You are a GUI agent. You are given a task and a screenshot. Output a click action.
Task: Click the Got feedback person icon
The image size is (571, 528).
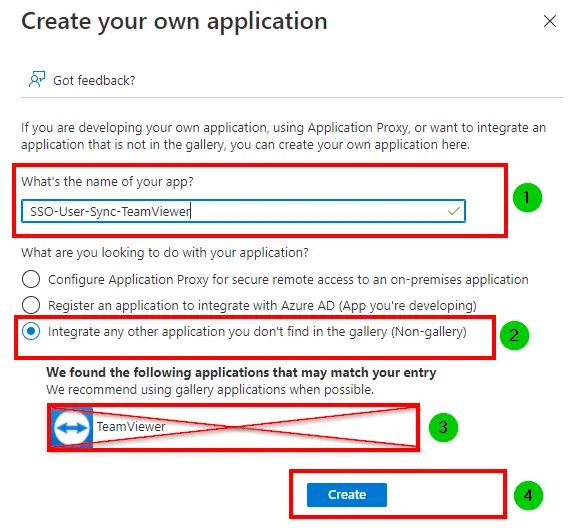[x=37, y=79]
